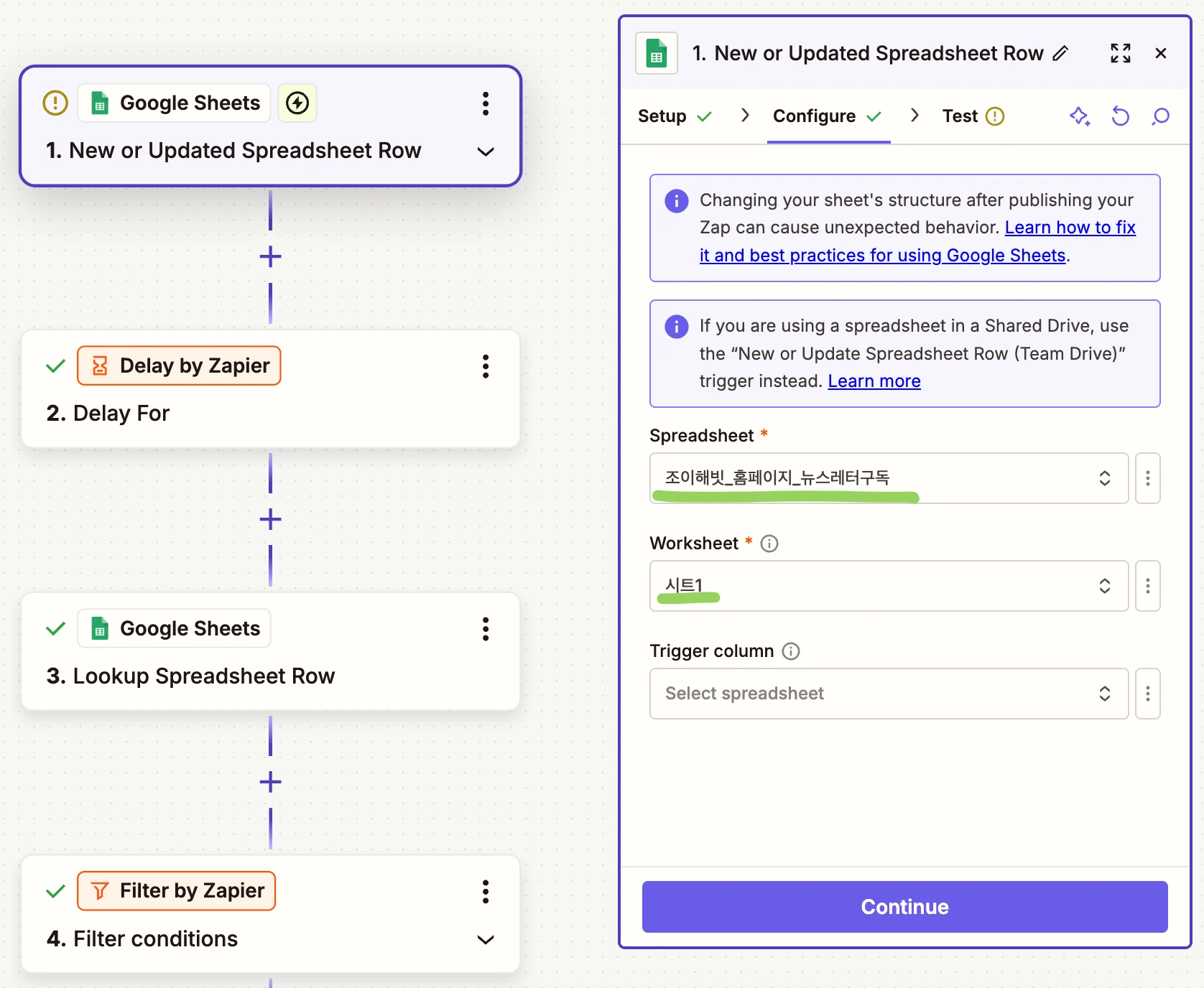This screenshot has width=1204, height=988.
Task: Open the Spreadsheet dropdown
Action: click(x=888, y=478)
